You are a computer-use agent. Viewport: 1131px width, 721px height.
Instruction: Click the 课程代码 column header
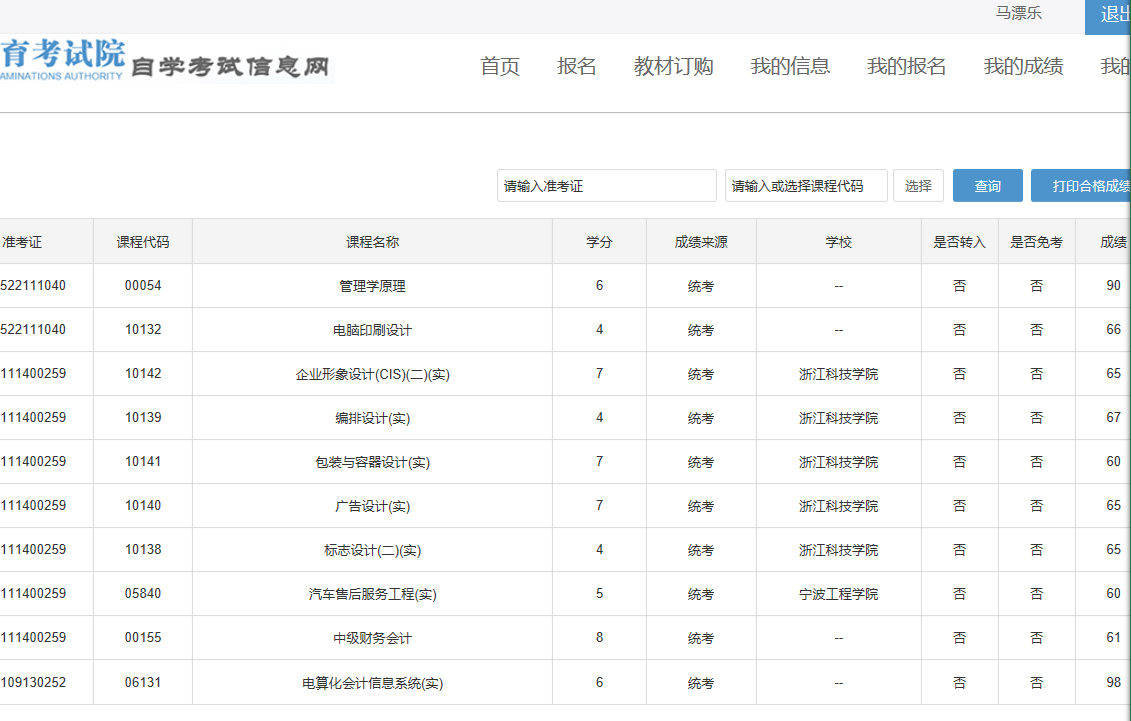coord(143,242)
